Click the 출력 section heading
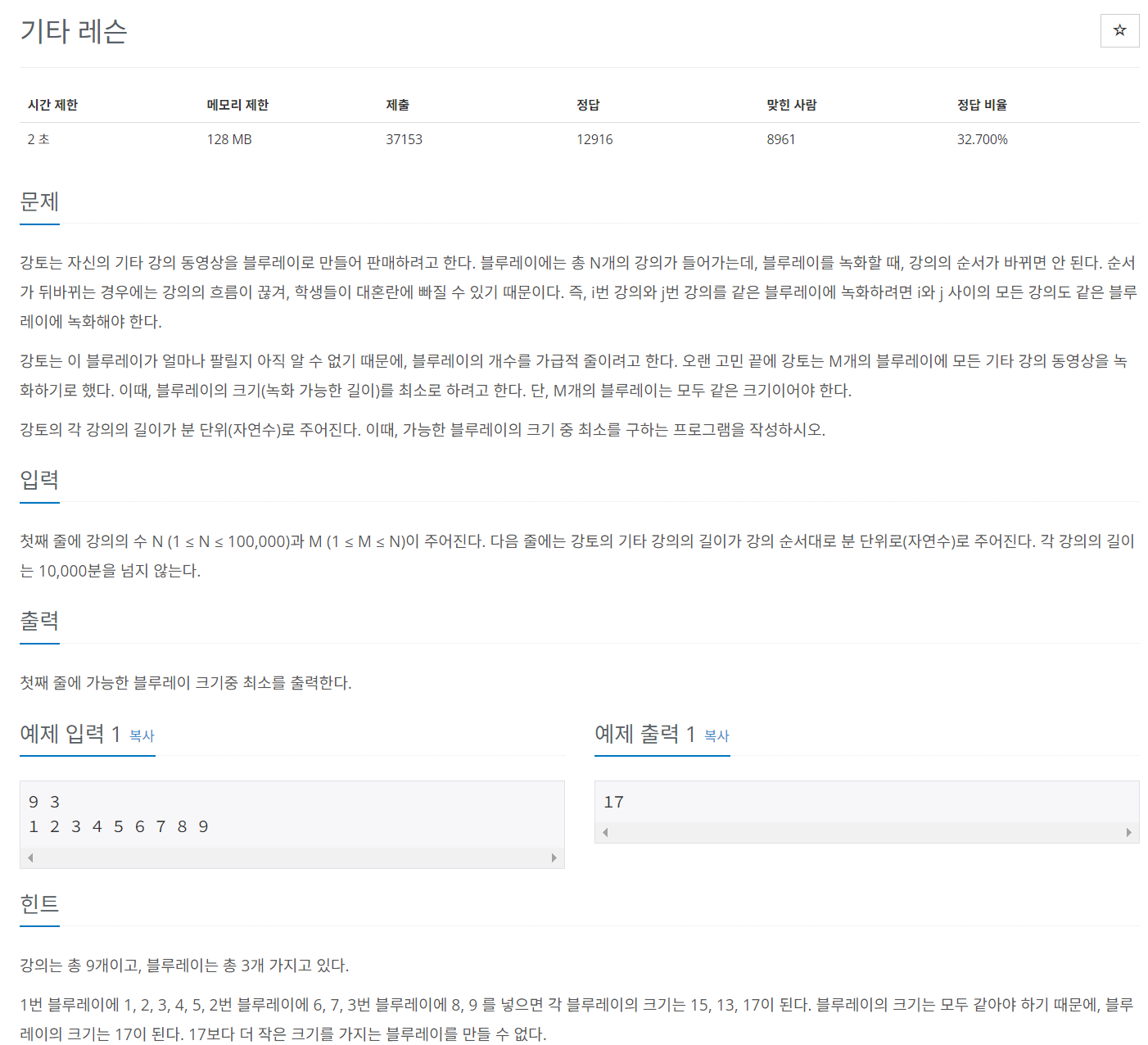The width and height of the screenshot is (1148, 1045). tap(39, 621)
